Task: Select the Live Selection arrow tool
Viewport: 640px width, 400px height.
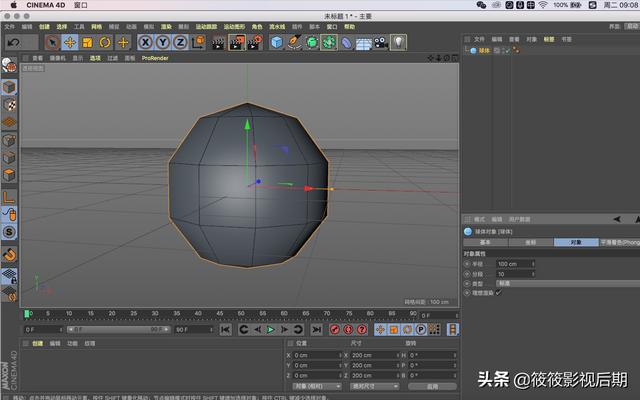Action: (52, 42)
